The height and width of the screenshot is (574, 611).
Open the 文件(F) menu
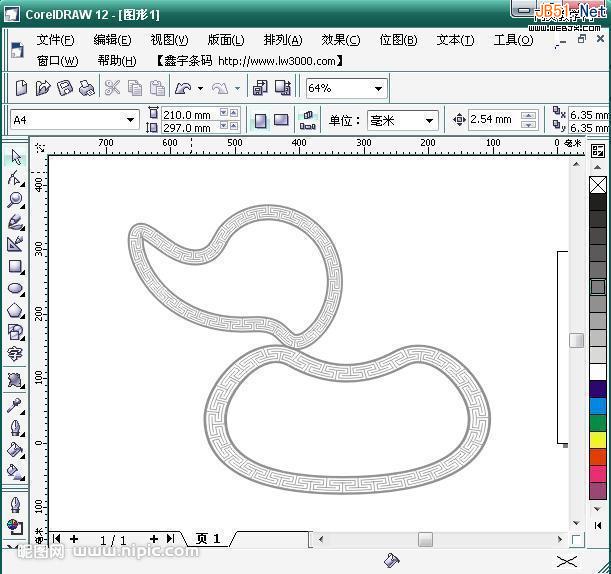tap(55, 40)
